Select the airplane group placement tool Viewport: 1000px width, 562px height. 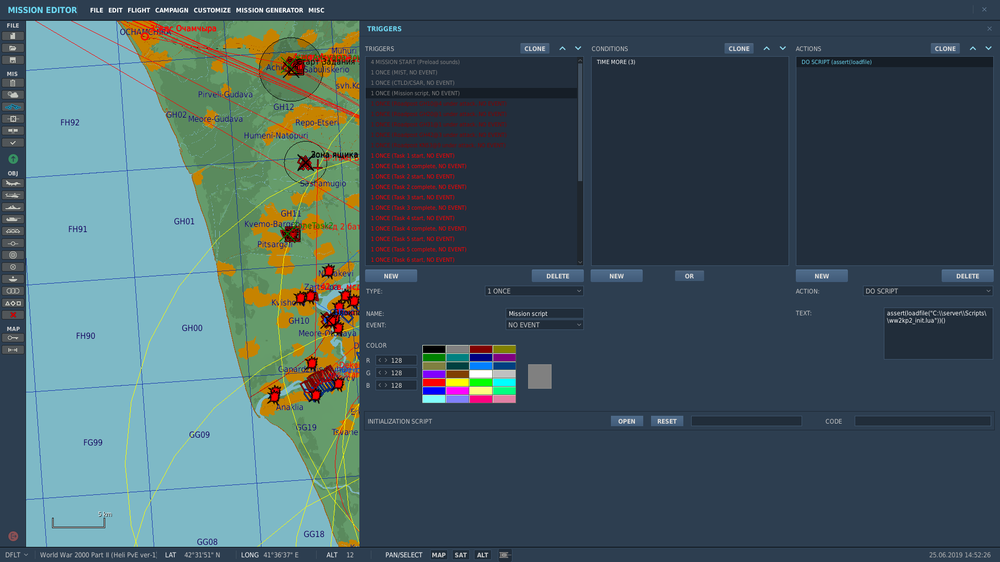(12, 184)
